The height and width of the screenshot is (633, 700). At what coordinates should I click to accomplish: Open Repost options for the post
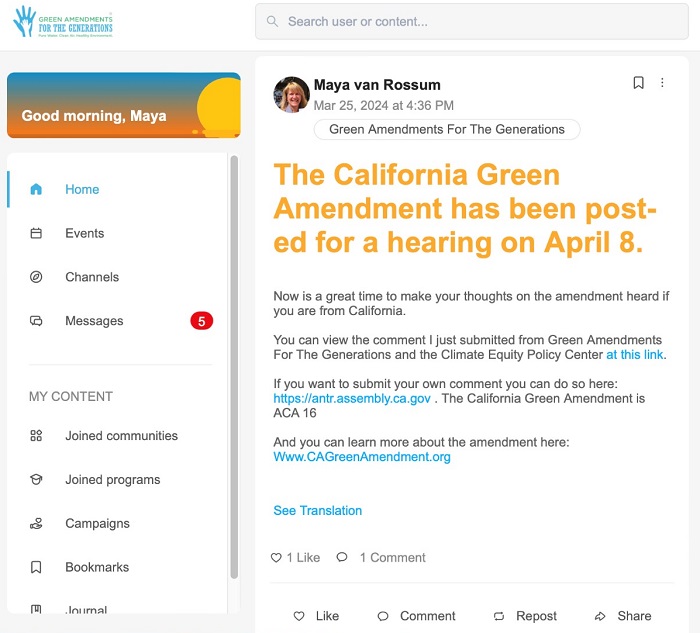click(525, 616)
